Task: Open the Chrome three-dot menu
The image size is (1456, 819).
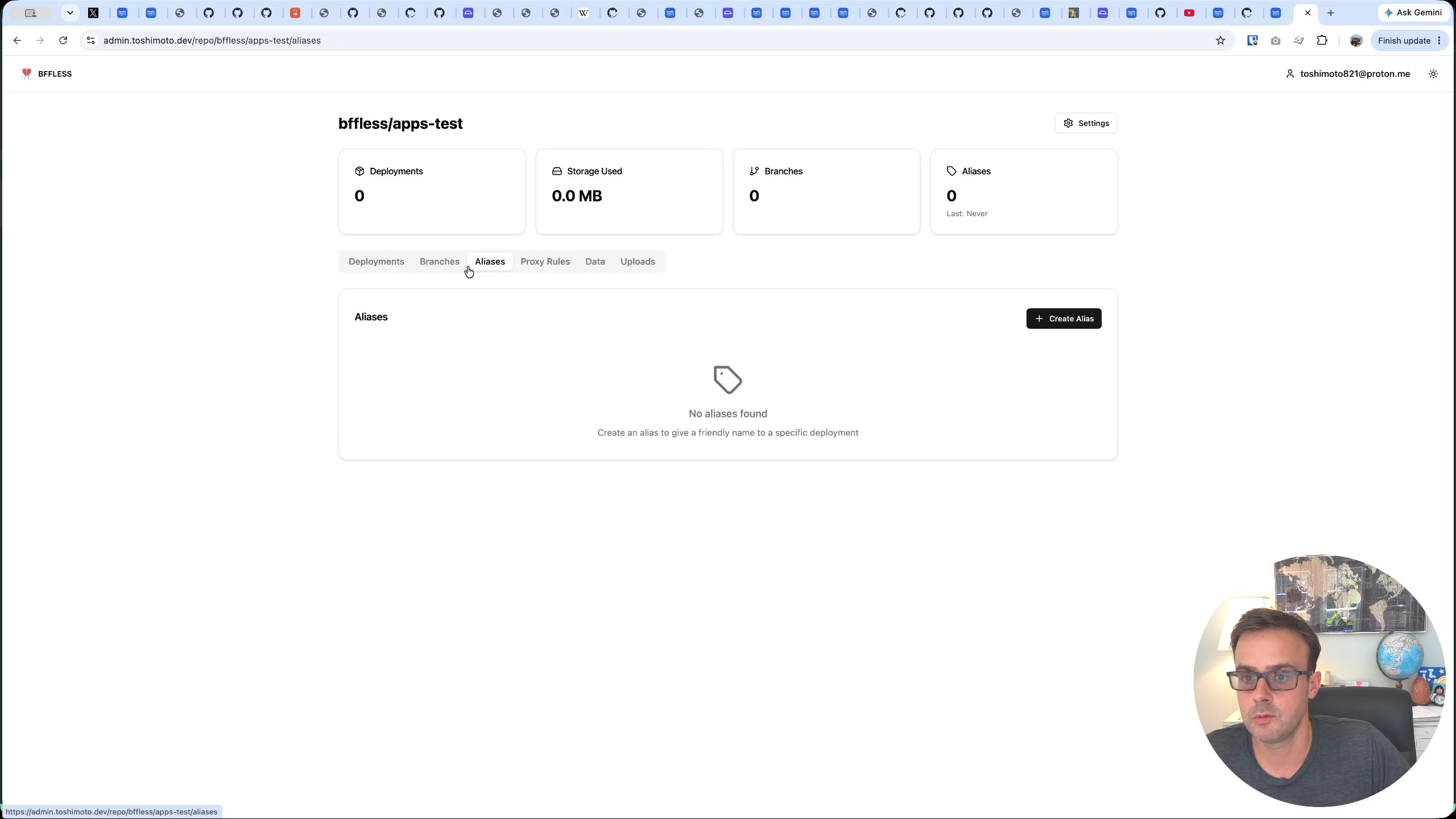Action: (x=1440, y=40)
